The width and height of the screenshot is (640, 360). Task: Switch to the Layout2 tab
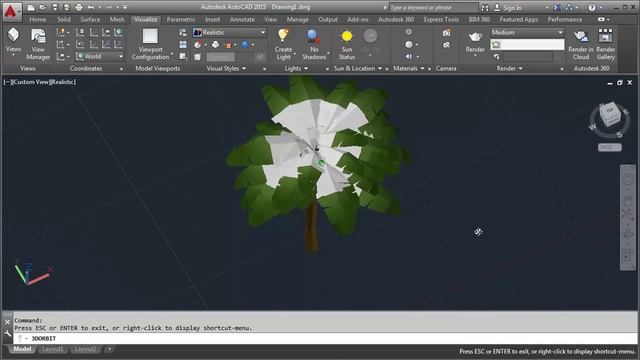pyautogui.click(x=85, y=349)
